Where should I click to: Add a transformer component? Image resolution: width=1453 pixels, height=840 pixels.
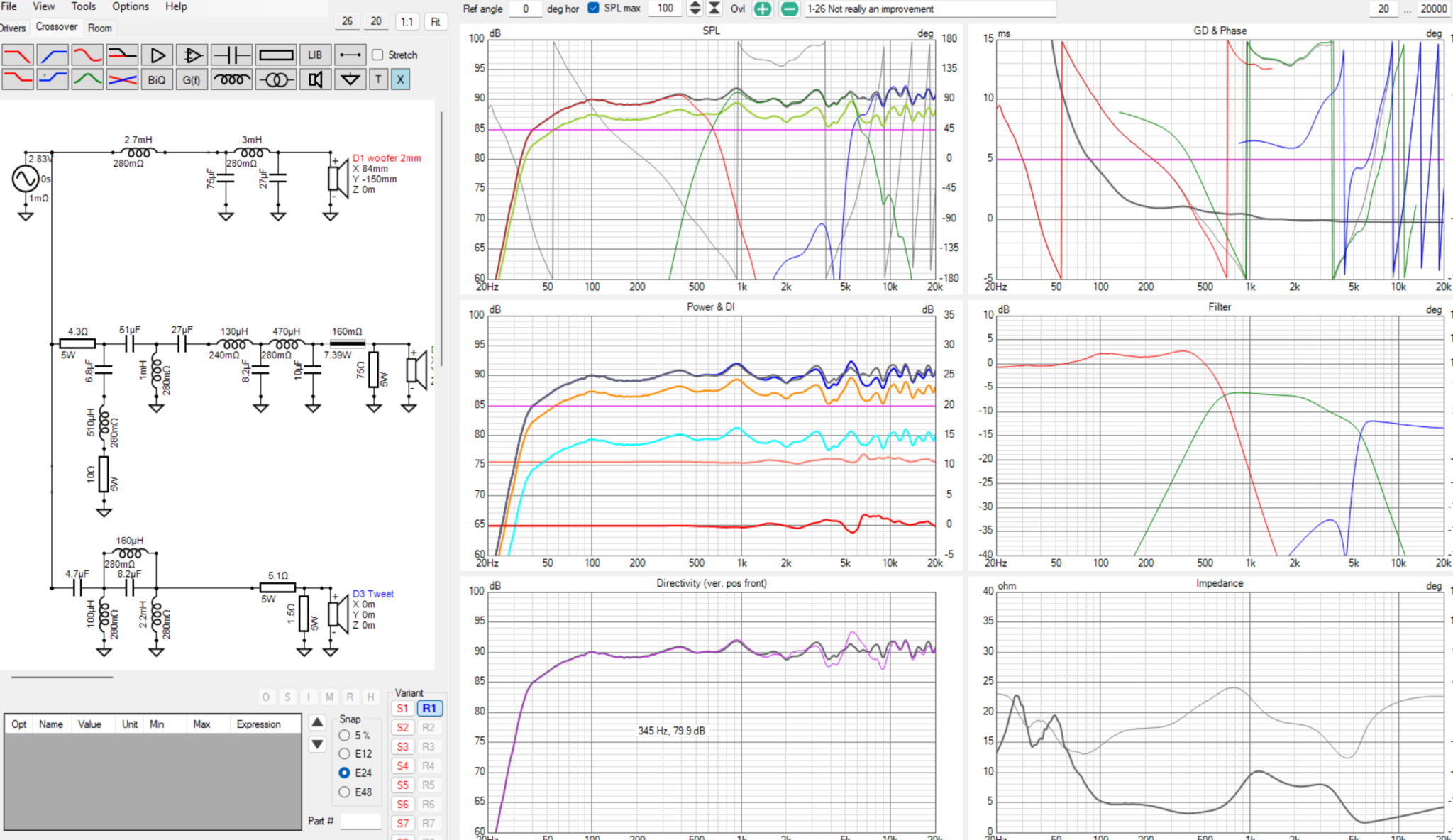point(276,79)
